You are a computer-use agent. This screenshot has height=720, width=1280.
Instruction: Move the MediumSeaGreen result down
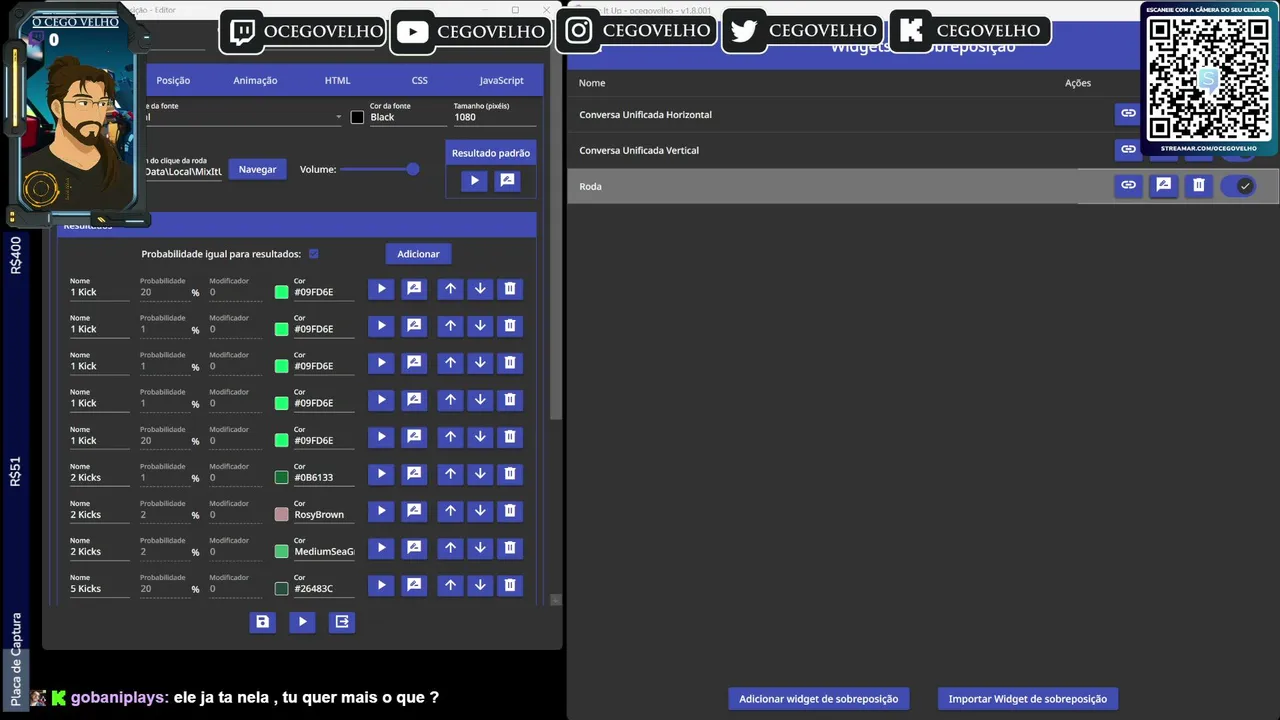tap(480, 548)
